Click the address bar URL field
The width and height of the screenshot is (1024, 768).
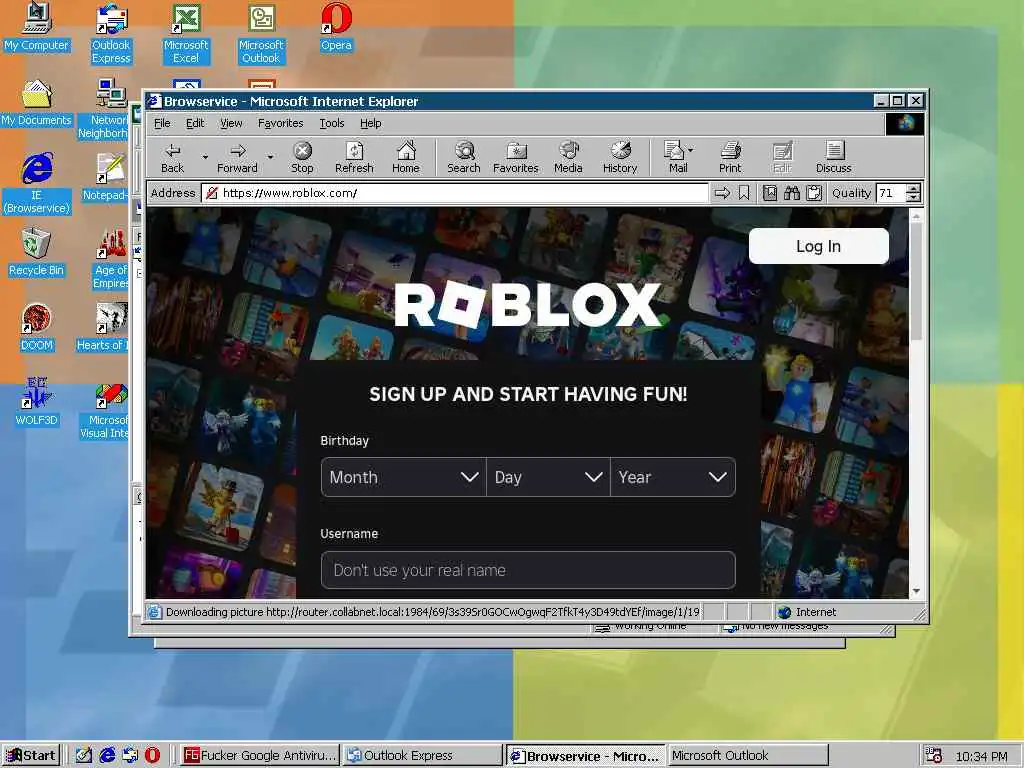[x=455, y=193]
